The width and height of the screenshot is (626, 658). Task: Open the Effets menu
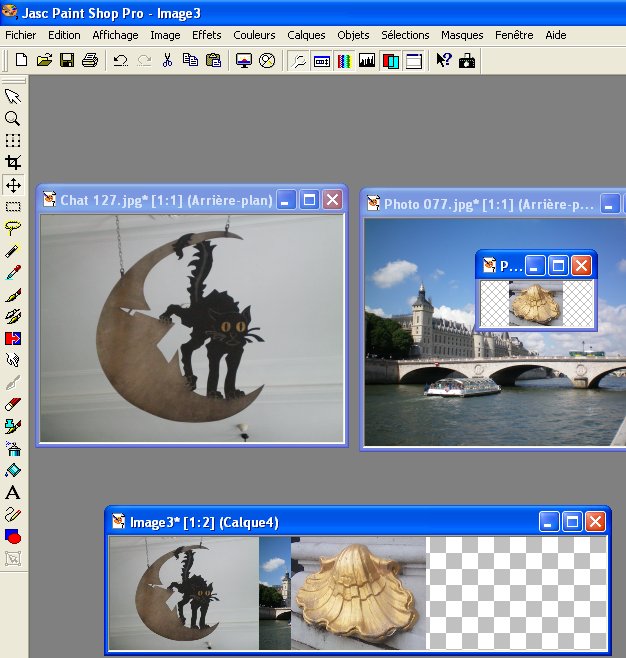click(206, 35)
